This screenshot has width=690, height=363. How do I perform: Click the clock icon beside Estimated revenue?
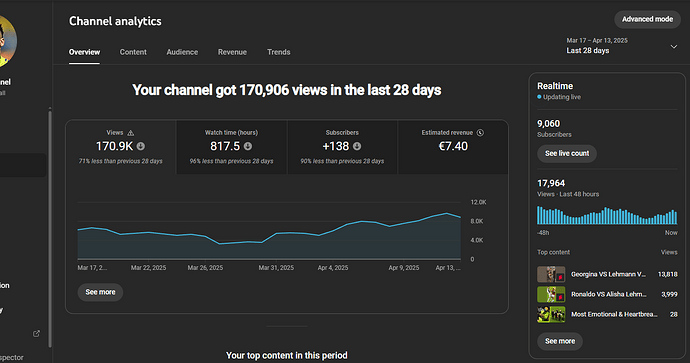[x=480, y=132]
